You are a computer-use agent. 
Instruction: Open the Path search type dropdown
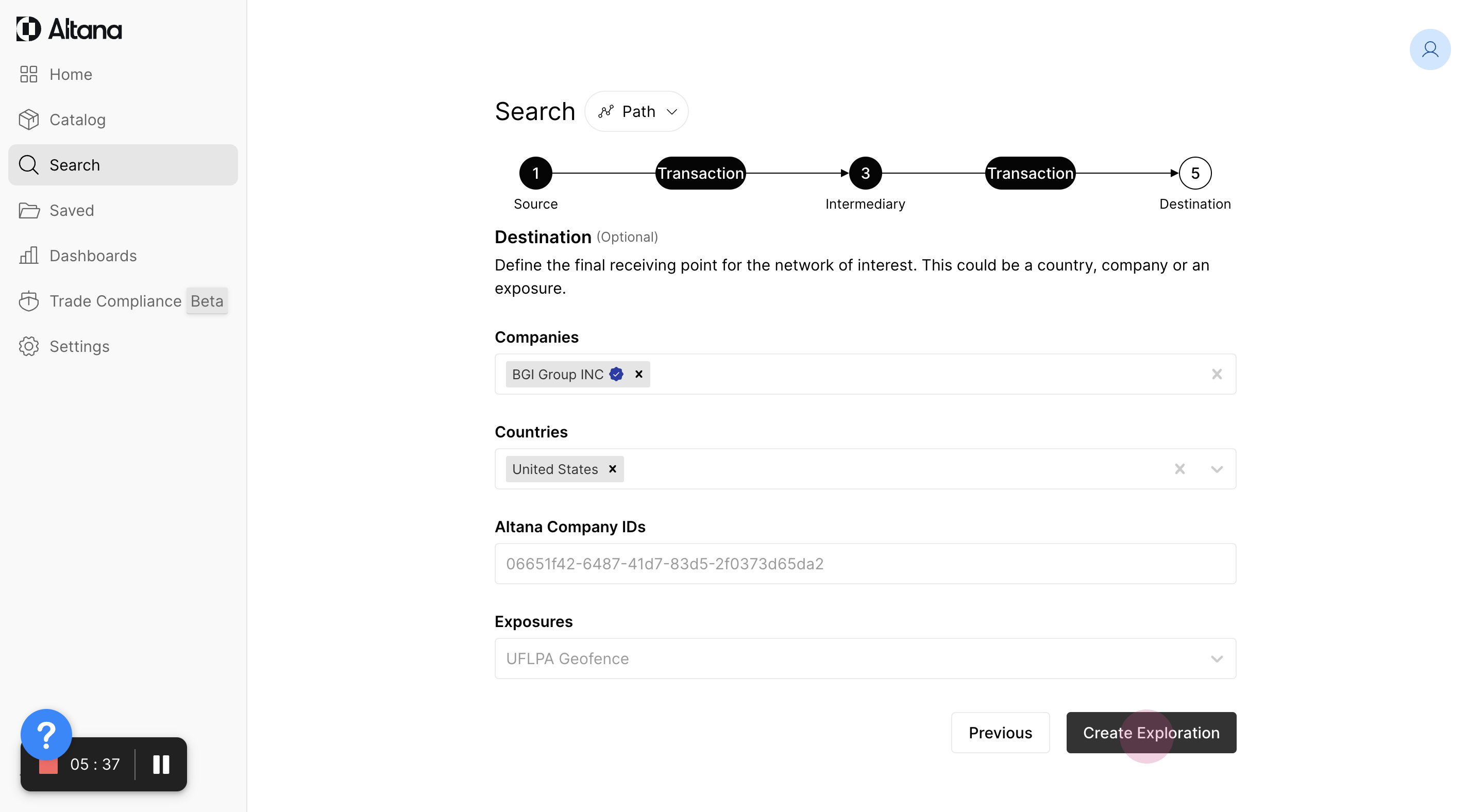point(636,111)
